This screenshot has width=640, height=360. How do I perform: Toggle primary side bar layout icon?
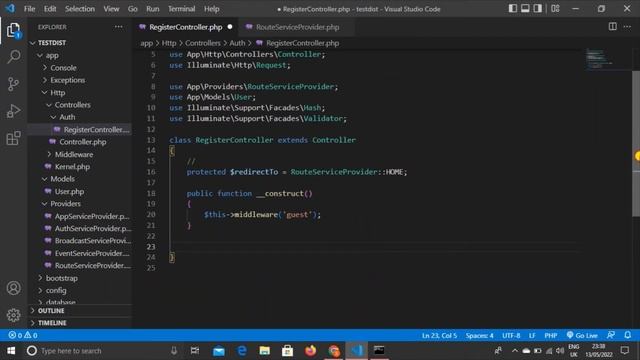click(x=513, y=8)
